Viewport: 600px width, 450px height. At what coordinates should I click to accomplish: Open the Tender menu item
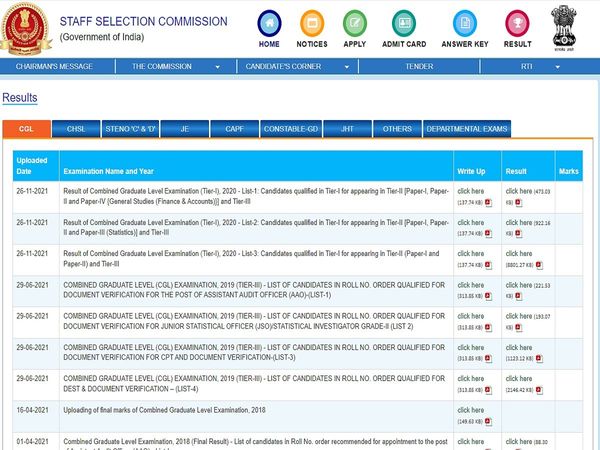click(x=419, y=66)
